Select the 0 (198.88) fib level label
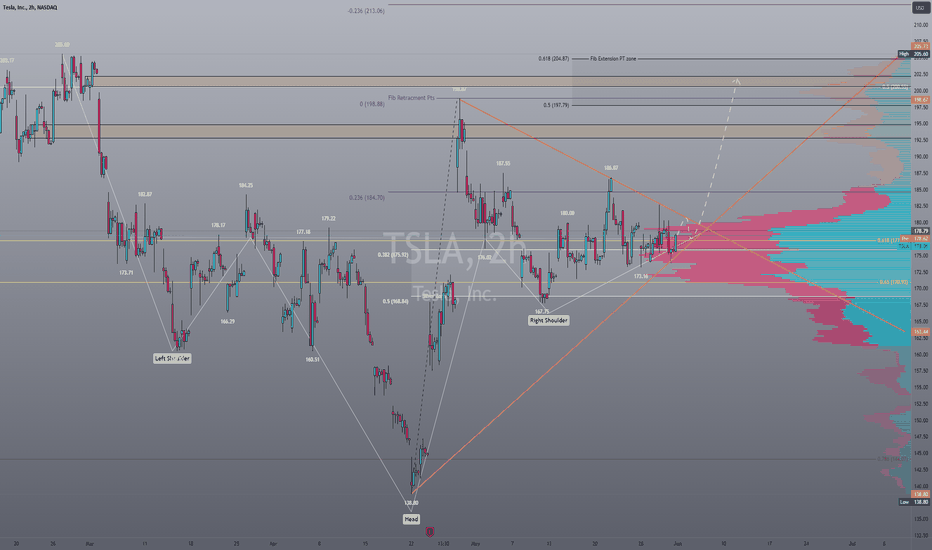Image resolution: width=932 pixels, height=550 pixels. coord(372,104)
